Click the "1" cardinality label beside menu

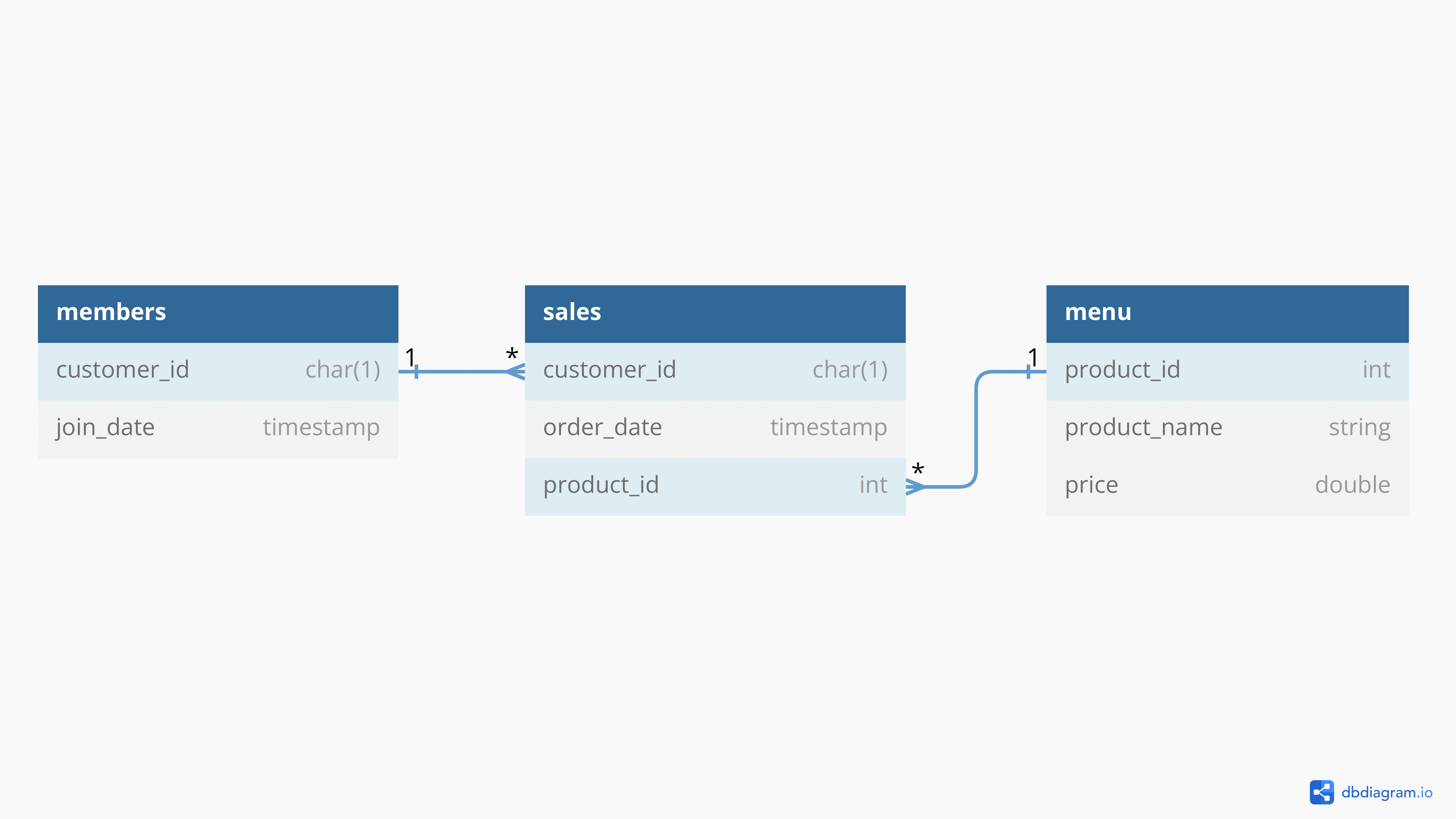(1033, 357)
